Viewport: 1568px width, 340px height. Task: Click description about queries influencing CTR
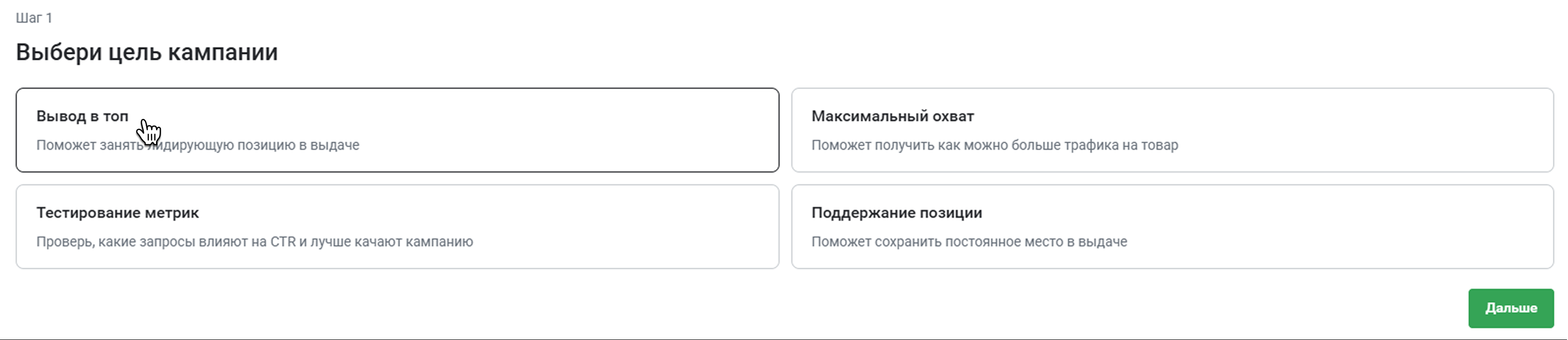pyautogui.click(x=254, y=242)
